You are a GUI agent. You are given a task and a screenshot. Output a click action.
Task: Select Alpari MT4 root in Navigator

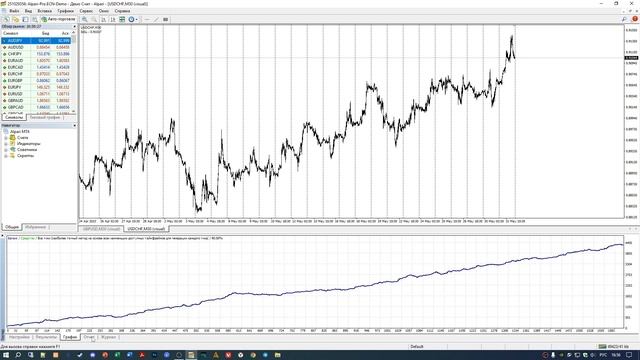click(20, 132)
